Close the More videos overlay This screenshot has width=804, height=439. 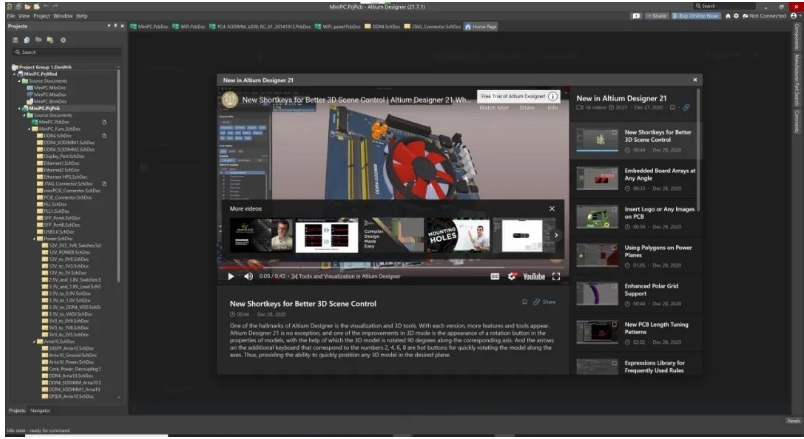point(552,209)
